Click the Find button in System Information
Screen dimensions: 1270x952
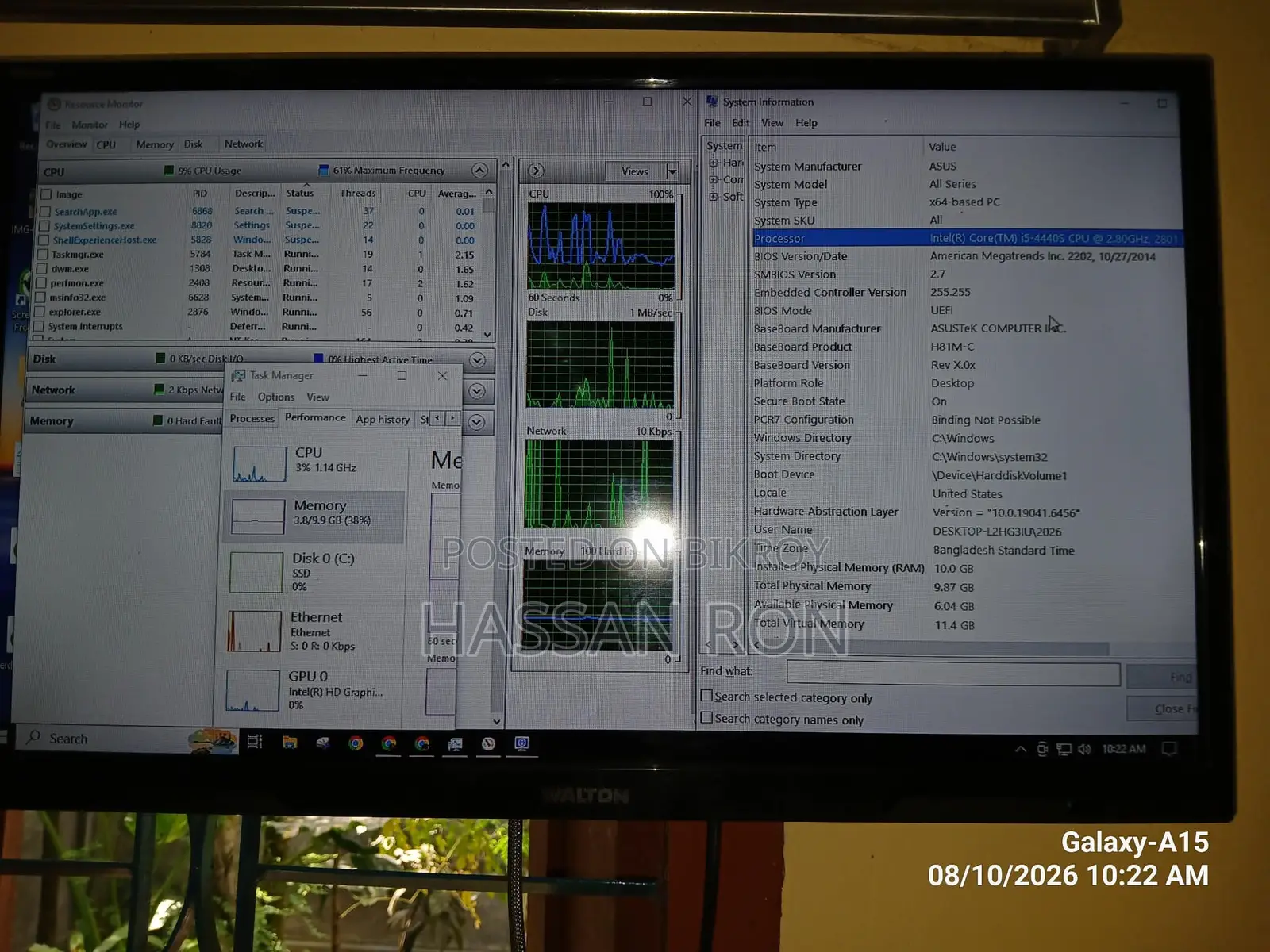click(x=1162, y=677)
